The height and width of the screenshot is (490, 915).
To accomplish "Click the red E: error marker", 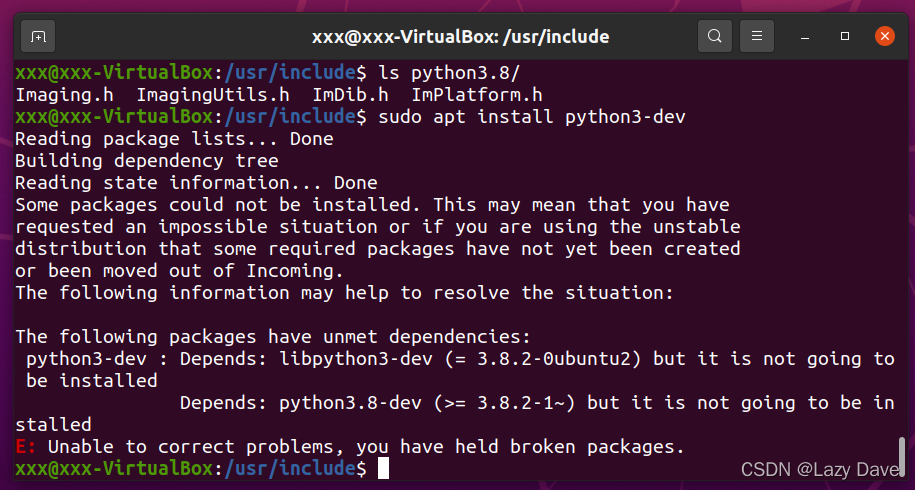I will [x=26, y=447].
